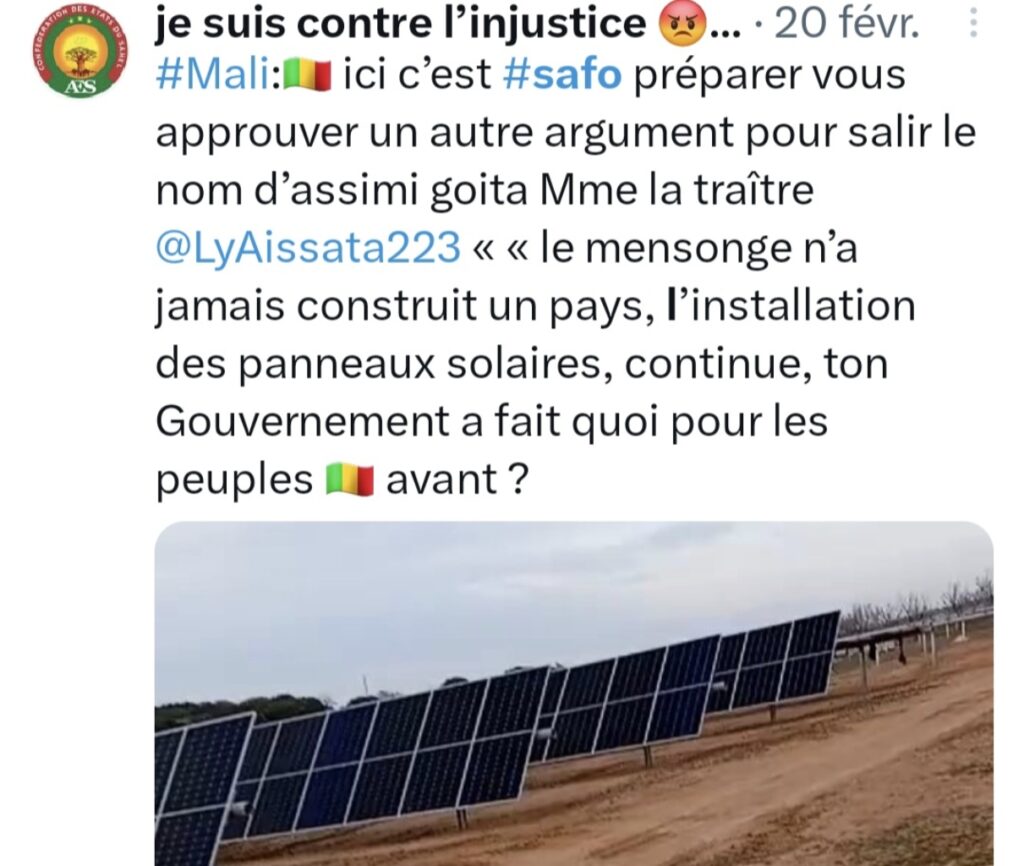Image resolution: width=1024 pixels, height=866 pixels.
Task: Click the word "Gouvernement" in the tweet
Action: pyautogui.click(x=302, y=422)
